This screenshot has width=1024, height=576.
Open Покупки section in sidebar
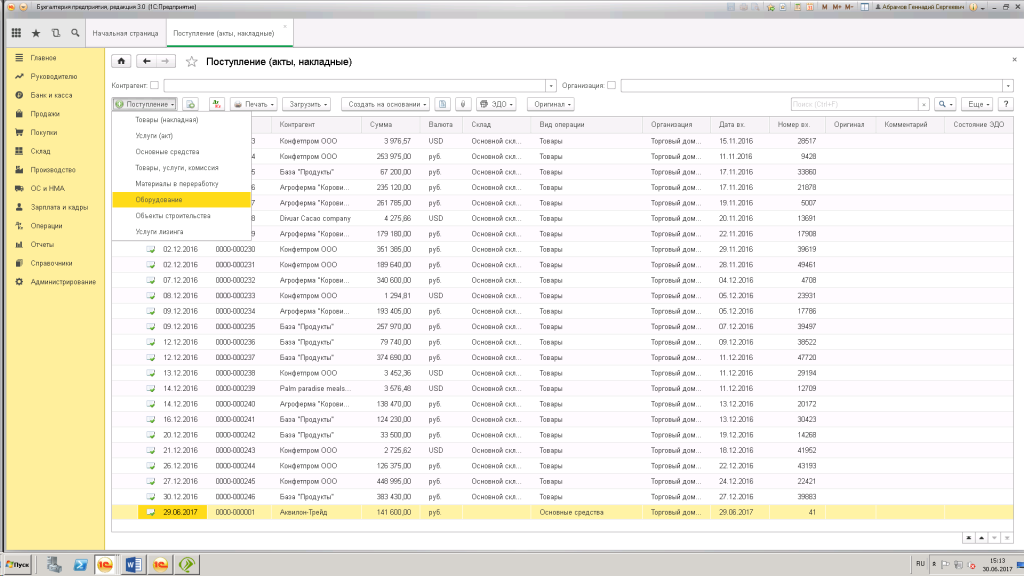[x=43, y=133]
